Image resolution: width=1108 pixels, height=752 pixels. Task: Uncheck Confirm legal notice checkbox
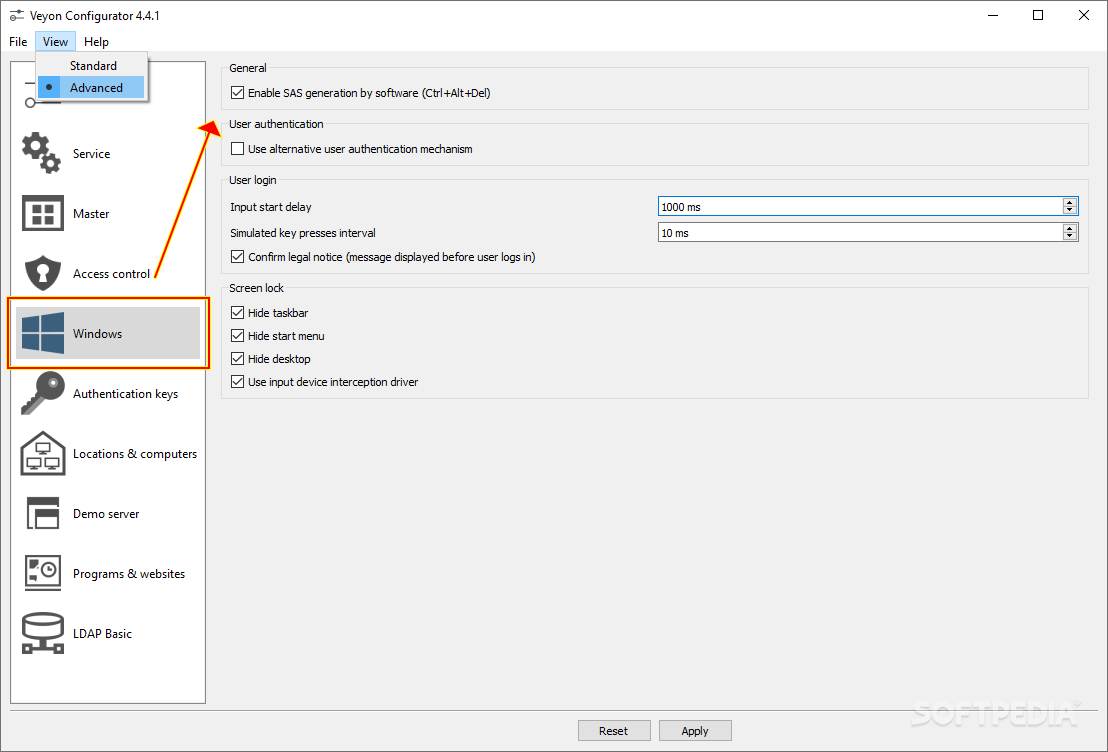[237, 257]
